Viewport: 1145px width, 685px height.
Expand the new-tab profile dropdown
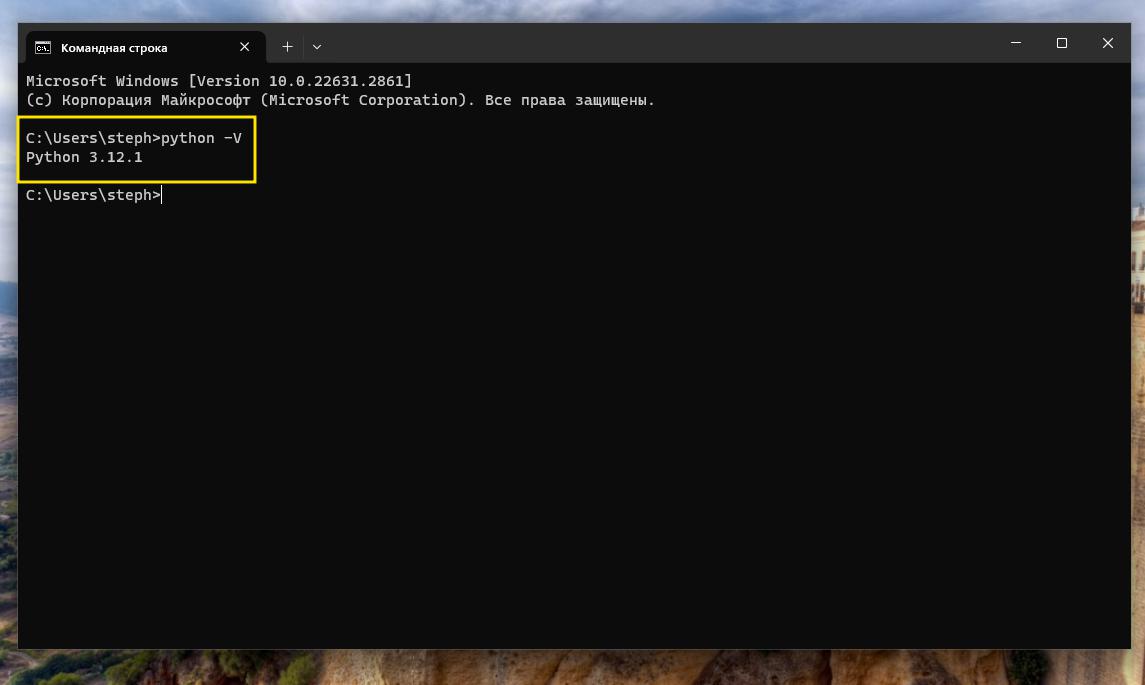(317, 47)
